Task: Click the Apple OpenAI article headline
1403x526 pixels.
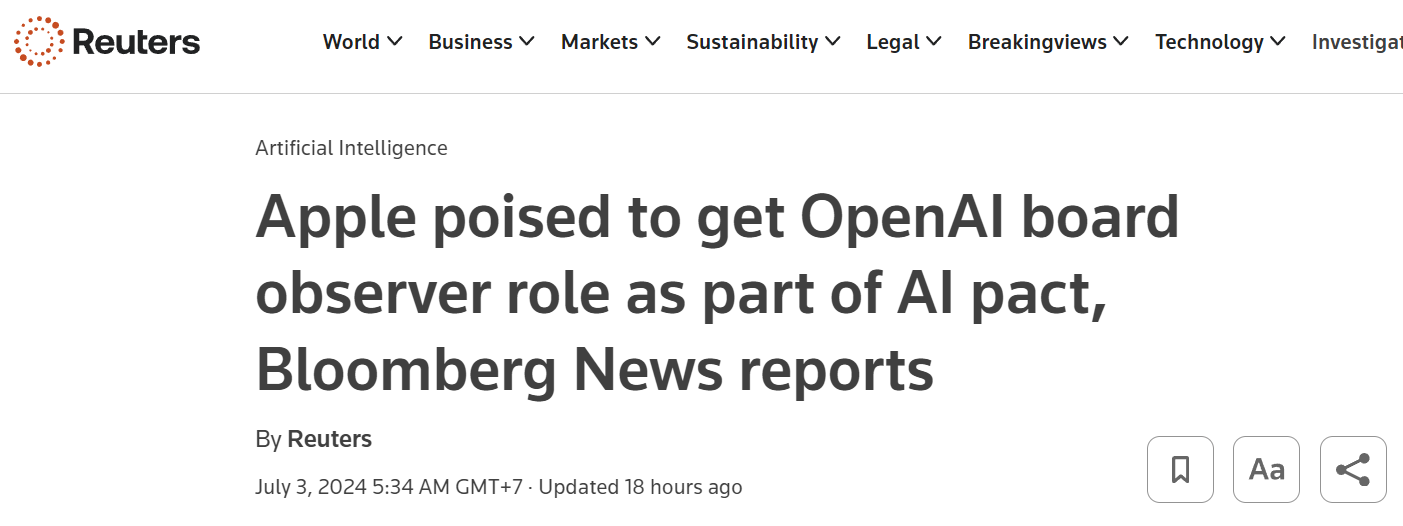Action: point(717,294)
